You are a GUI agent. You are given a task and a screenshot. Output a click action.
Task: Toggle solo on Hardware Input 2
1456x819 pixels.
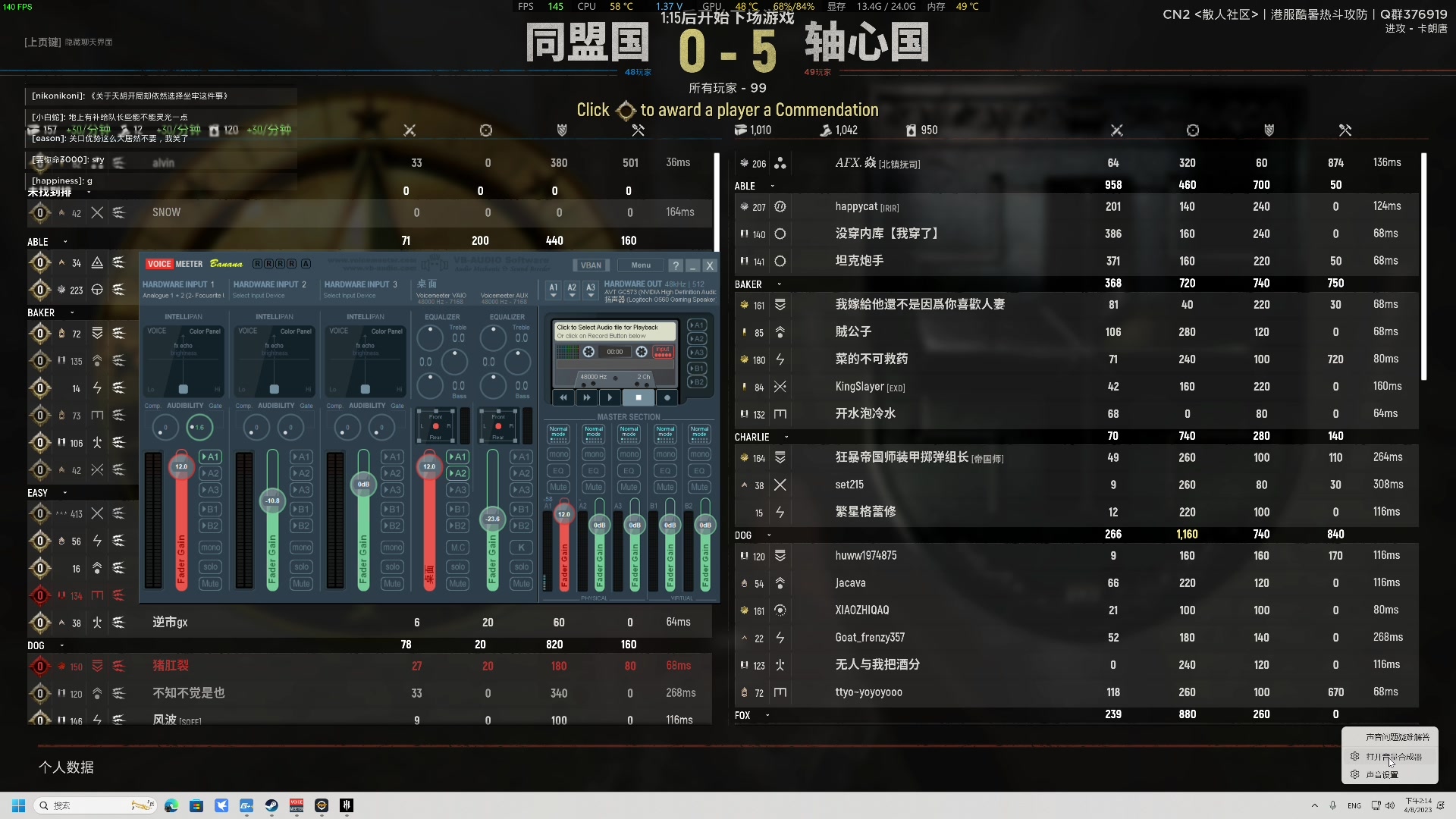pyautogui.click(x=301, y=566)
